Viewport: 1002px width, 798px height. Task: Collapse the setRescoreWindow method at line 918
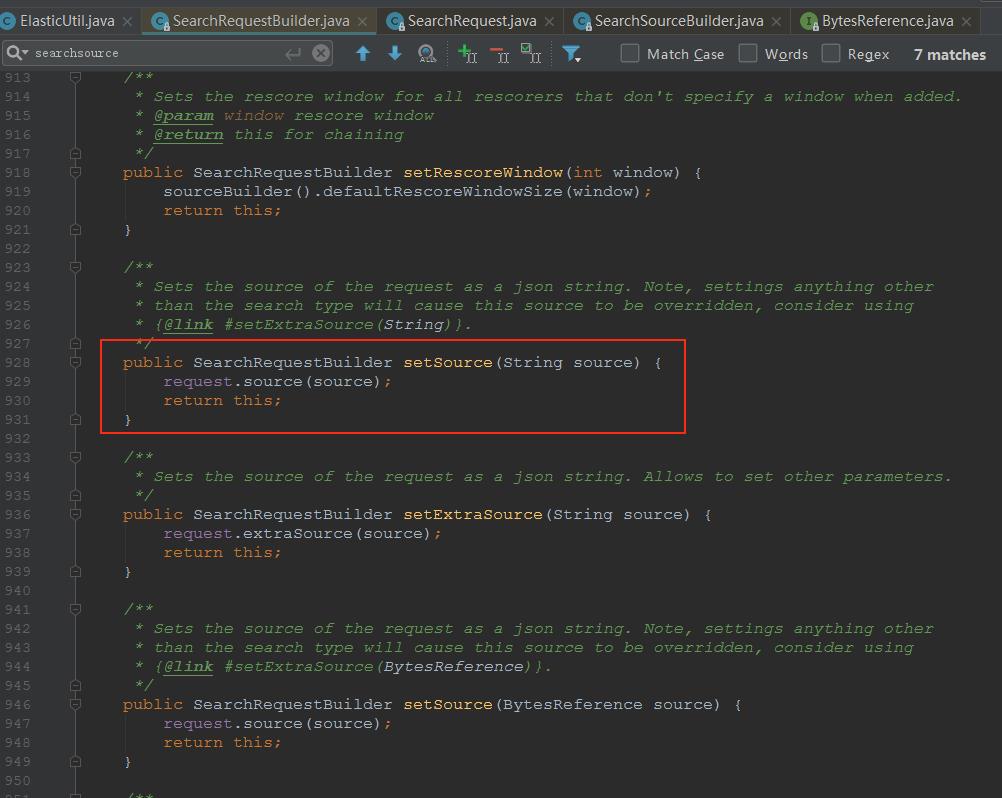75,173
